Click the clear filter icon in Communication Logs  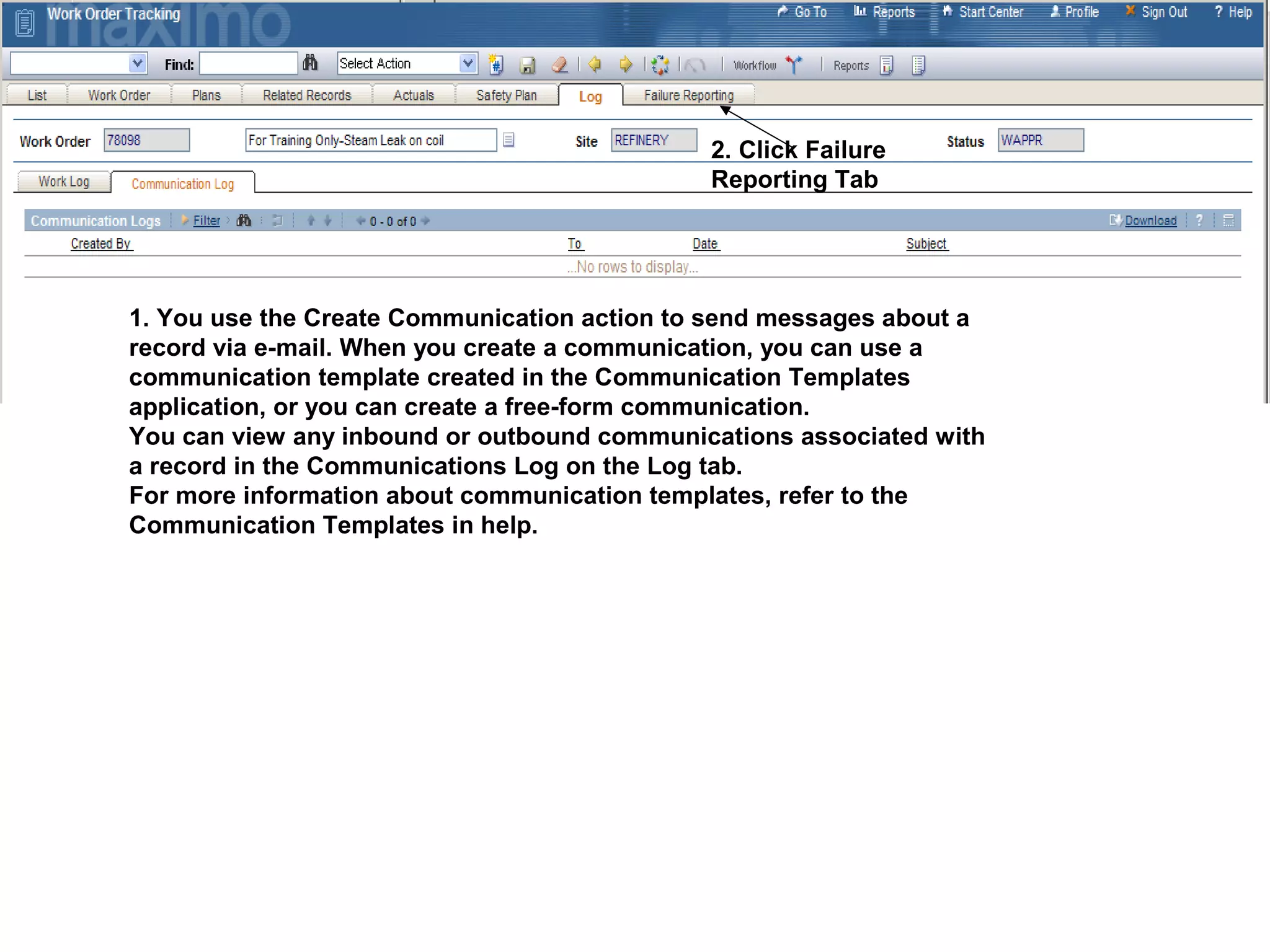coord(277,221)
